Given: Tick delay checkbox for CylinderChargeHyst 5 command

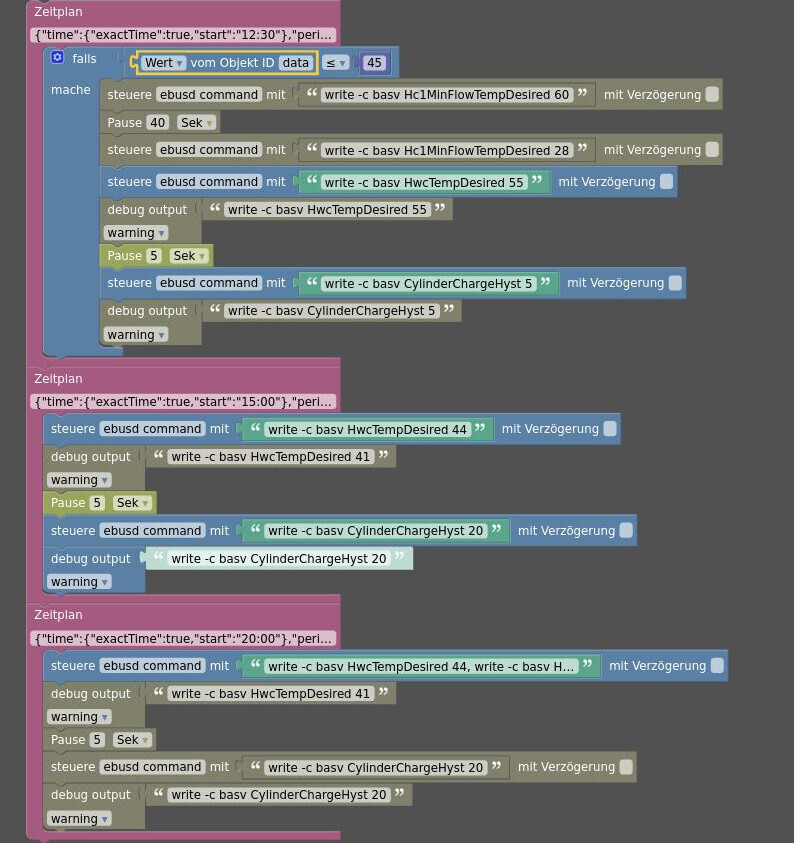Looking at the screenshot, I should [675, 283].
